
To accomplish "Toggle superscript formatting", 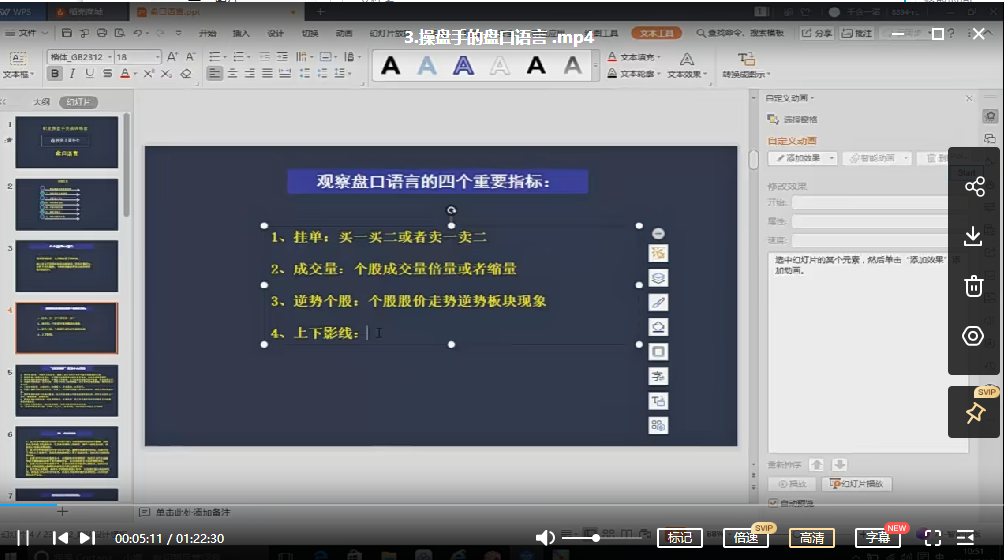I will point(149,74).
